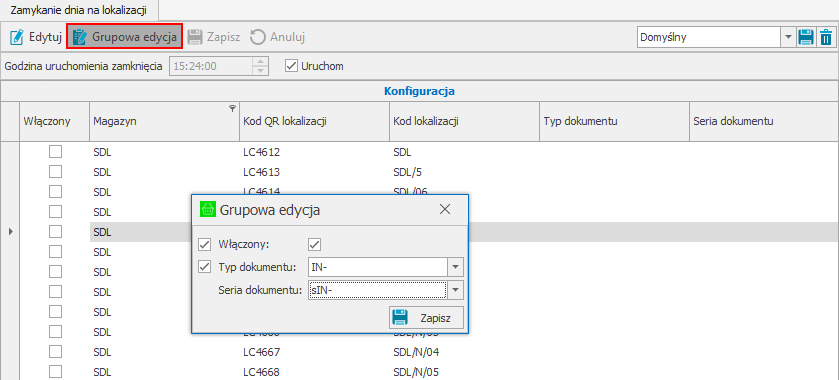The height and width of the screenshot is (380, 839).
Task: Click Zapisz in the Grupowa edycja dialog
Action: (426, 318)
